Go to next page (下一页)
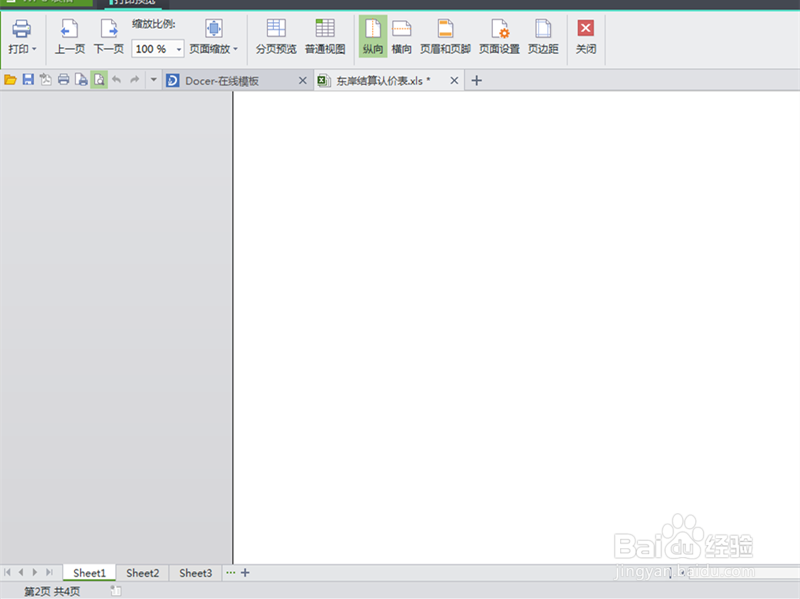 [109, 36]
